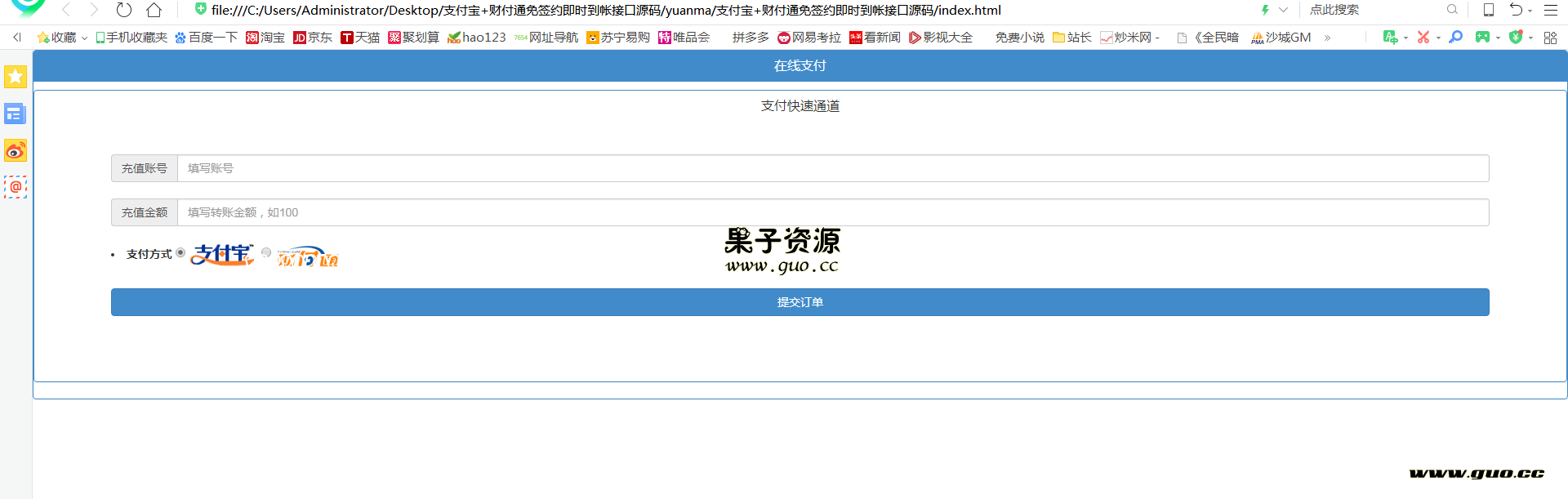The width and height of the screenshot is (1568, 499).
Task: Select the Tenpay (财付通) payment radio button
Action: (266, 252)
